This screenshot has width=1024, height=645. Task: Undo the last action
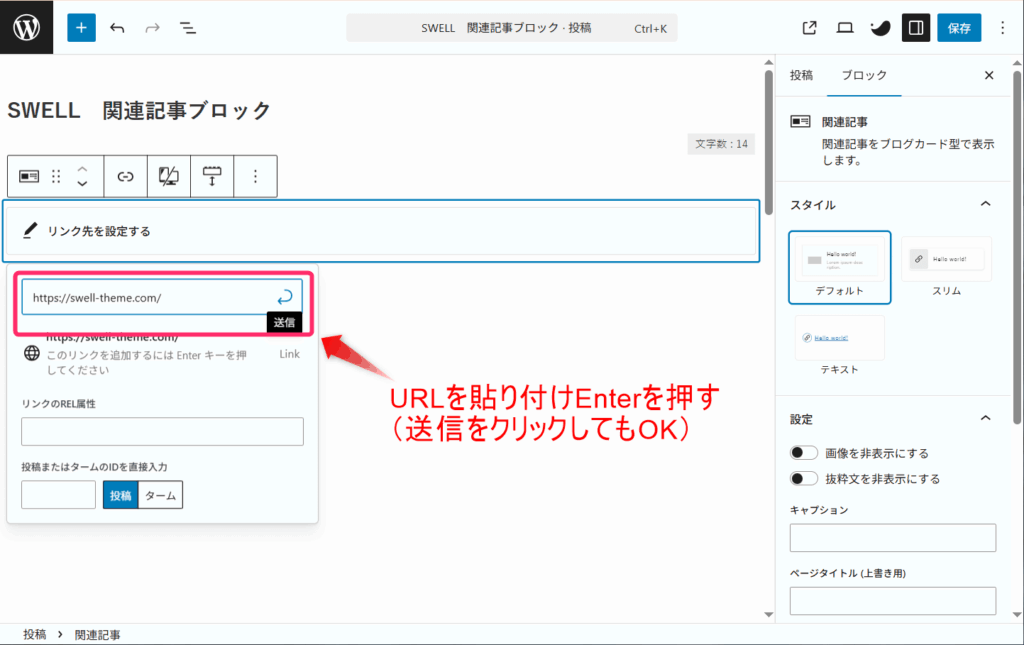[117, 28]
